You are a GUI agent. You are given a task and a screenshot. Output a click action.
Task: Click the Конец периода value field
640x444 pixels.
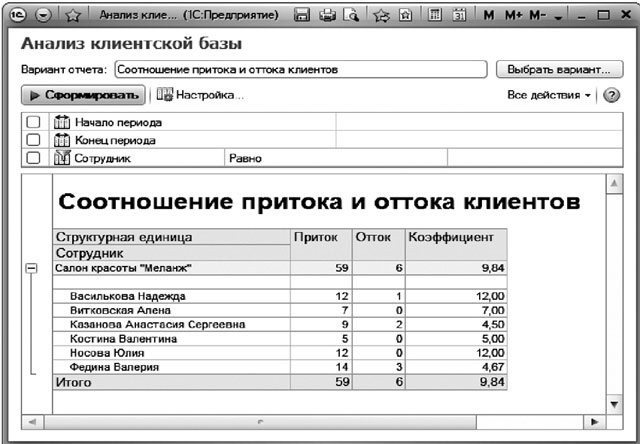[480, 140]
